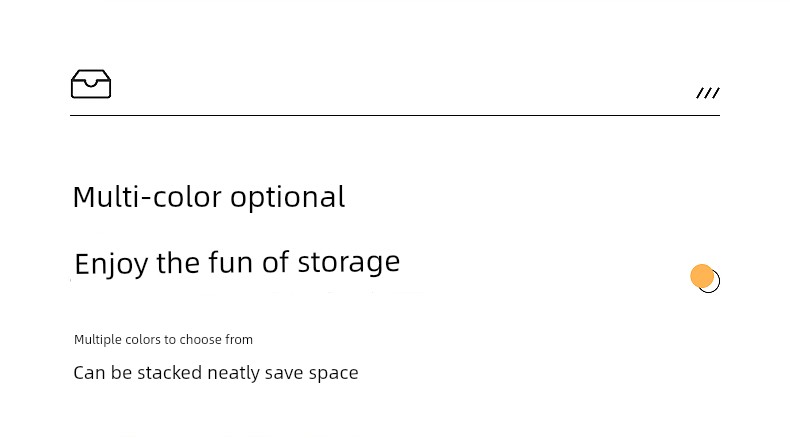The height and width of the screenshot is (438, 790).
Task: Click the "Enjoy the fun of storage" heading
Action: tap(237, 263)
